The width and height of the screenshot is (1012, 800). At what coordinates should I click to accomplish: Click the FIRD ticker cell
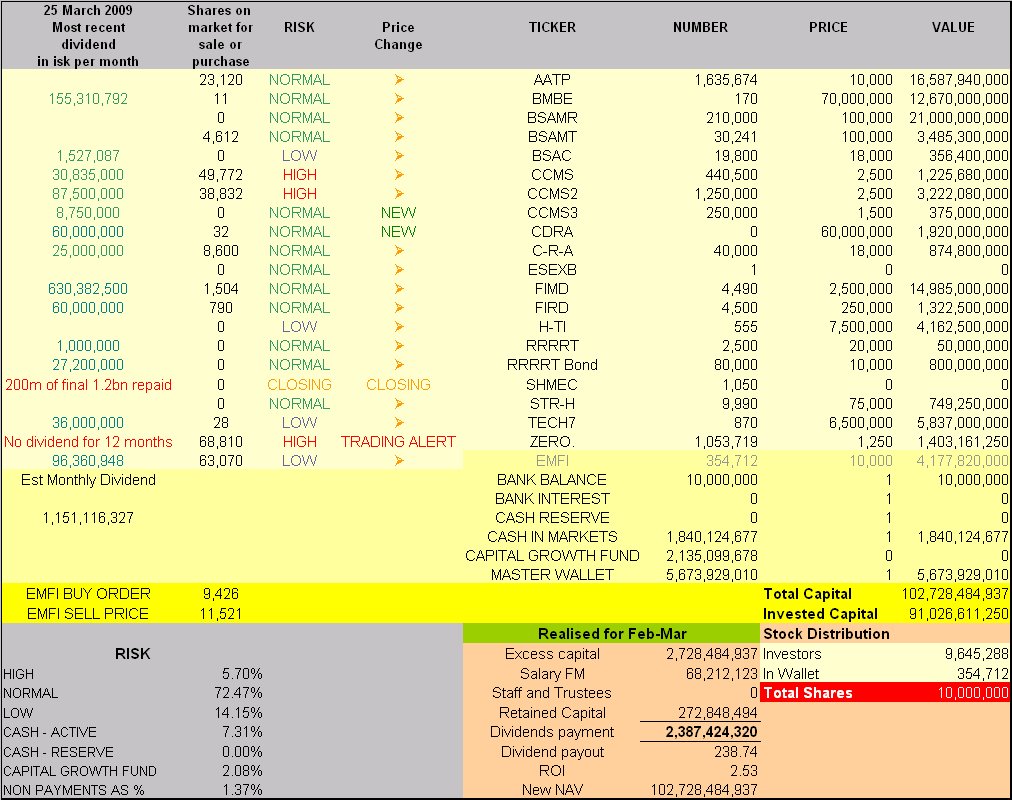(552, 308)
